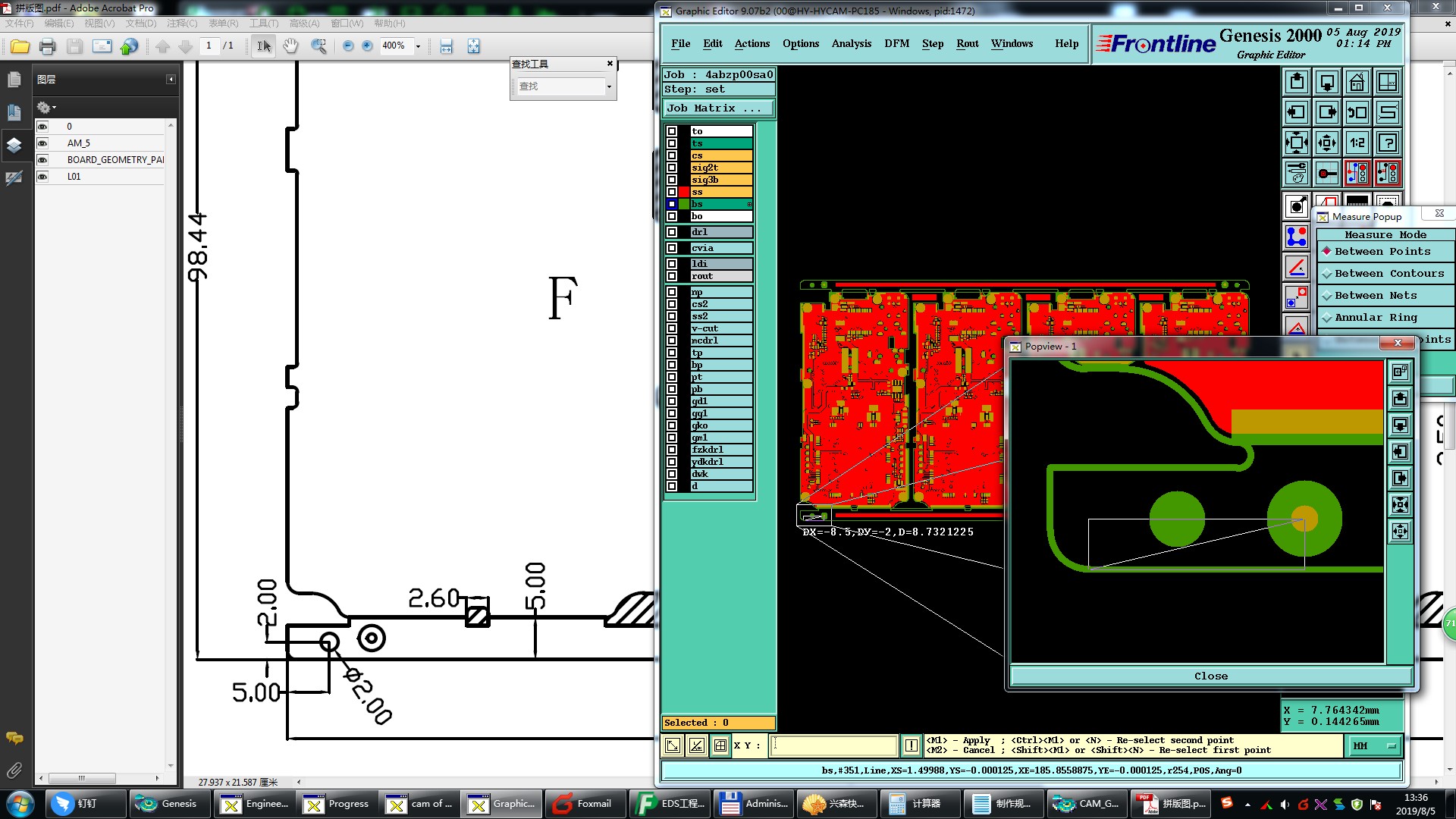Open the Analysis menu

851,43
